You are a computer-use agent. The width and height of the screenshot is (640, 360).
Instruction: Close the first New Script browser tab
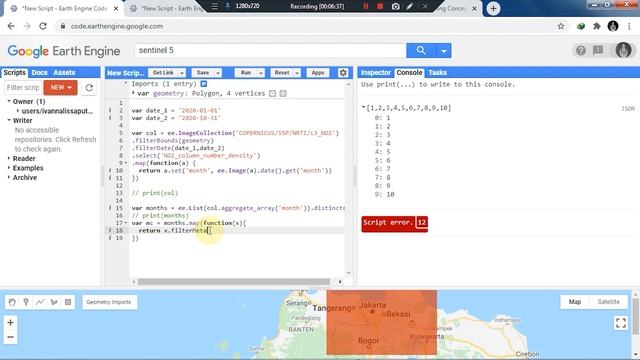(116, 9)
